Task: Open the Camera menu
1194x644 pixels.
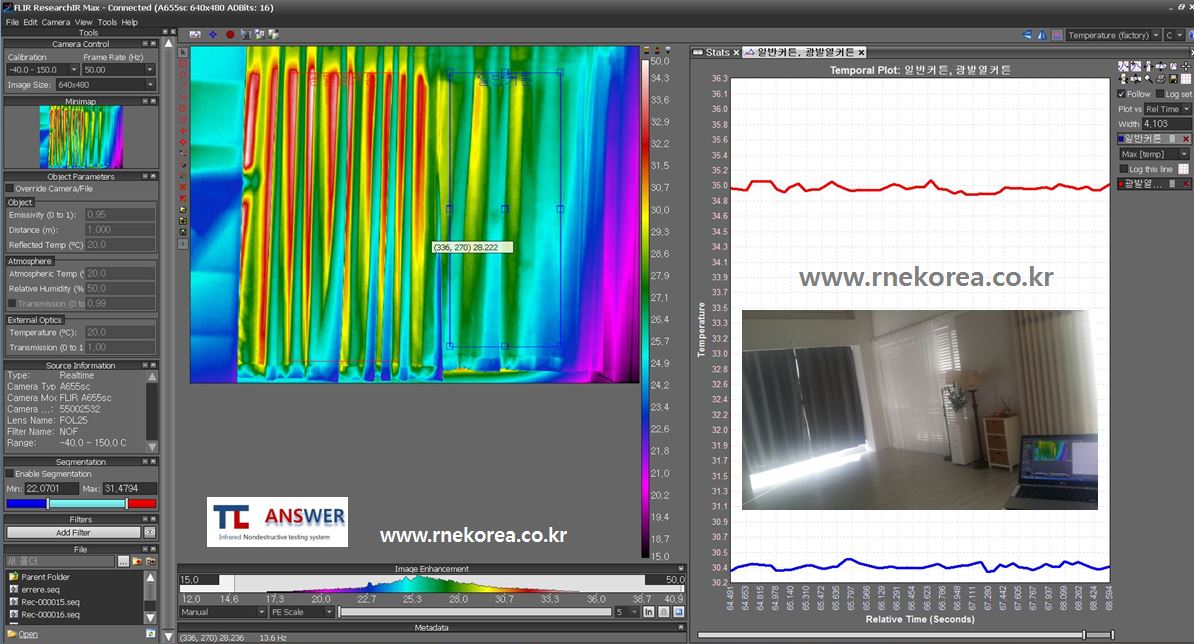Action: pyautogui.click(x=55, y=22)
